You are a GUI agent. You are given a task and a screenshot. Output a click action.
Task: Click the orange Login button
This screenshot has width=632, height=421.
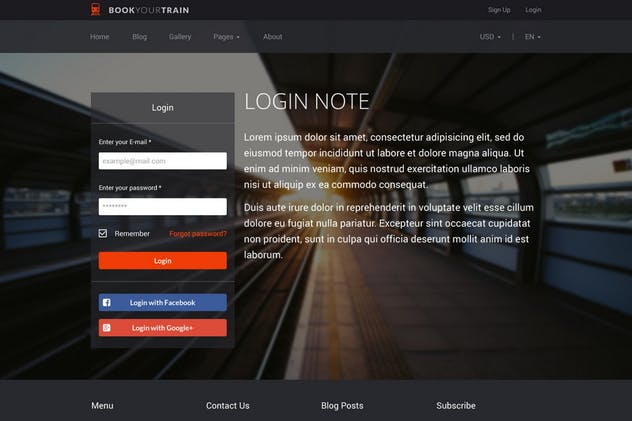(162, 261)
